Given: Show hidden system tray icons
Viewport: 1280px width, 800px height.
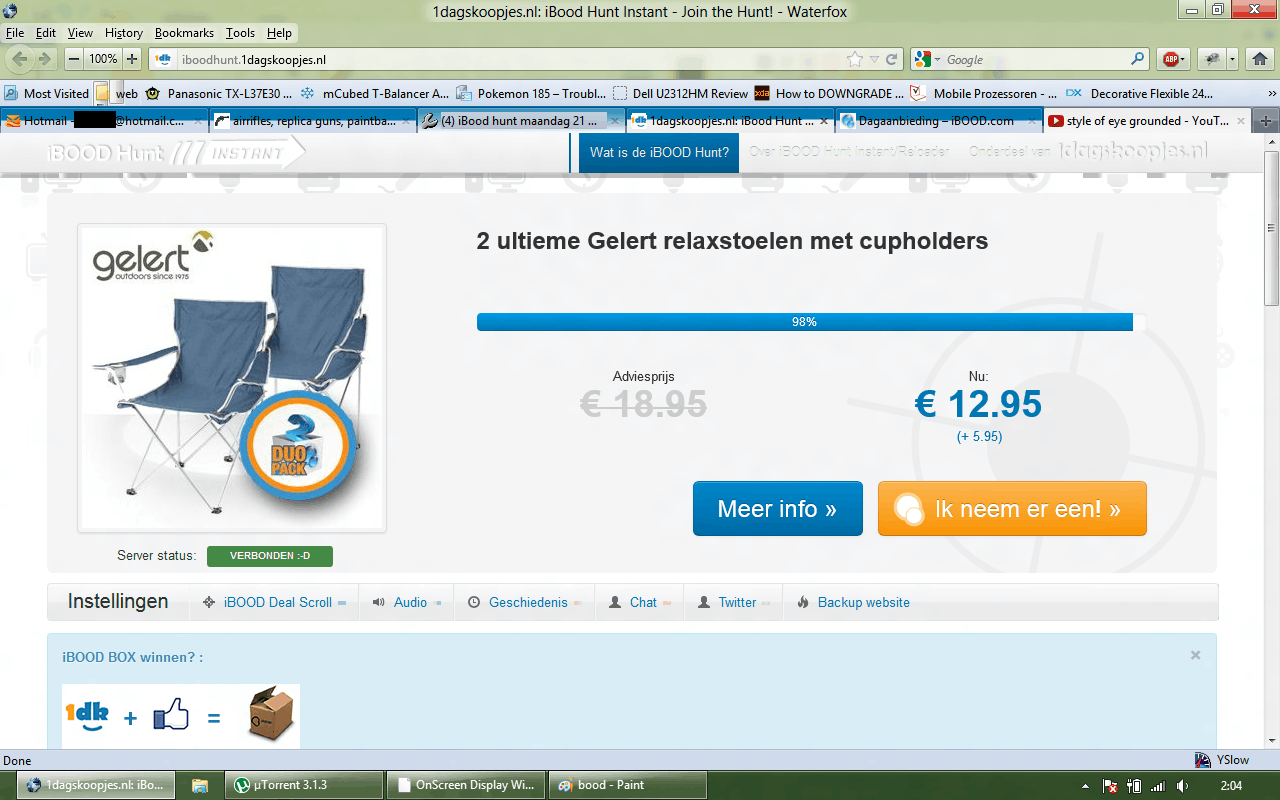Looking at the screenshot, I should point(1086,785).
